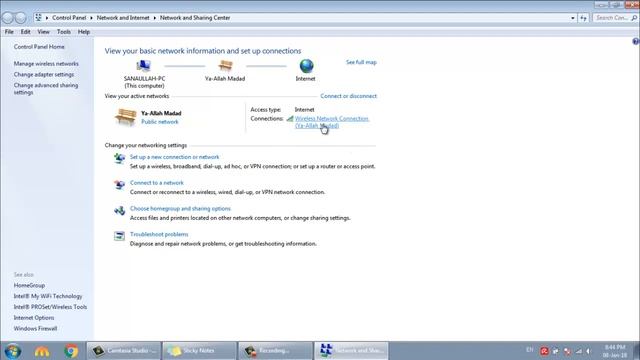
Task: Open the File menu
Action: tap(9, 32)
